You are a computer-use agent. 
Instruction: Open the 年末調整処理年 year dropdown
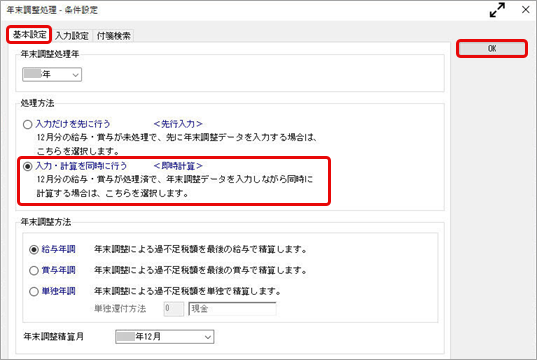point(52,74)
